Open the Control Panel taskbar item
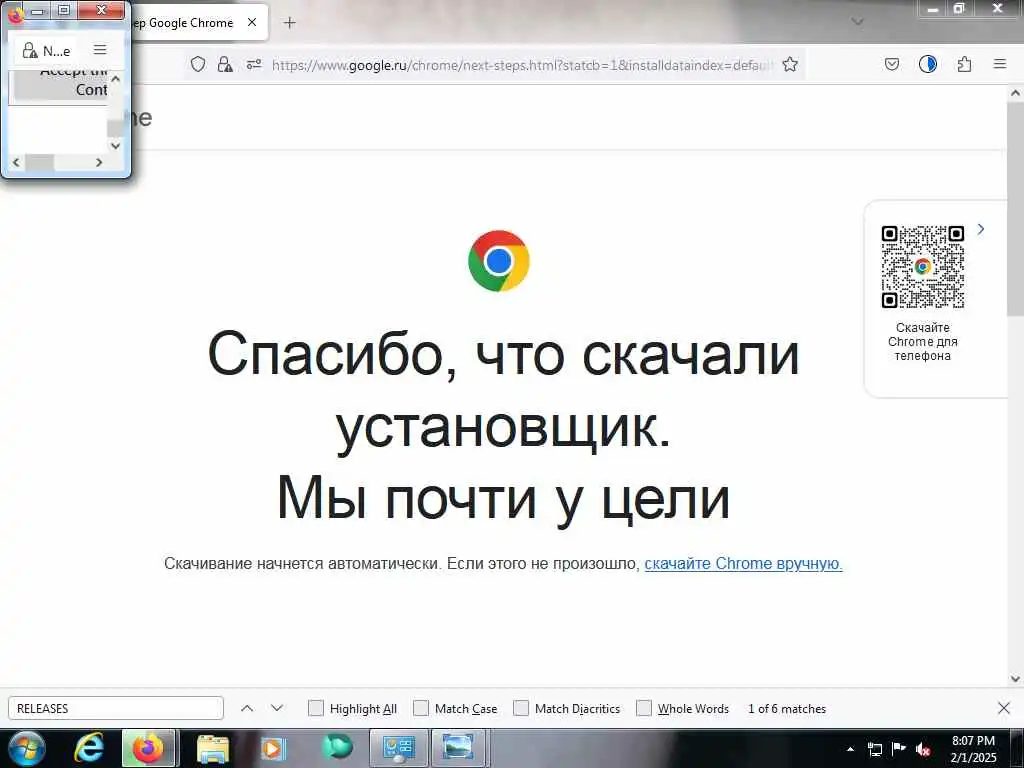This screenshot has height=768, width=1024. [x=398, y=748]
